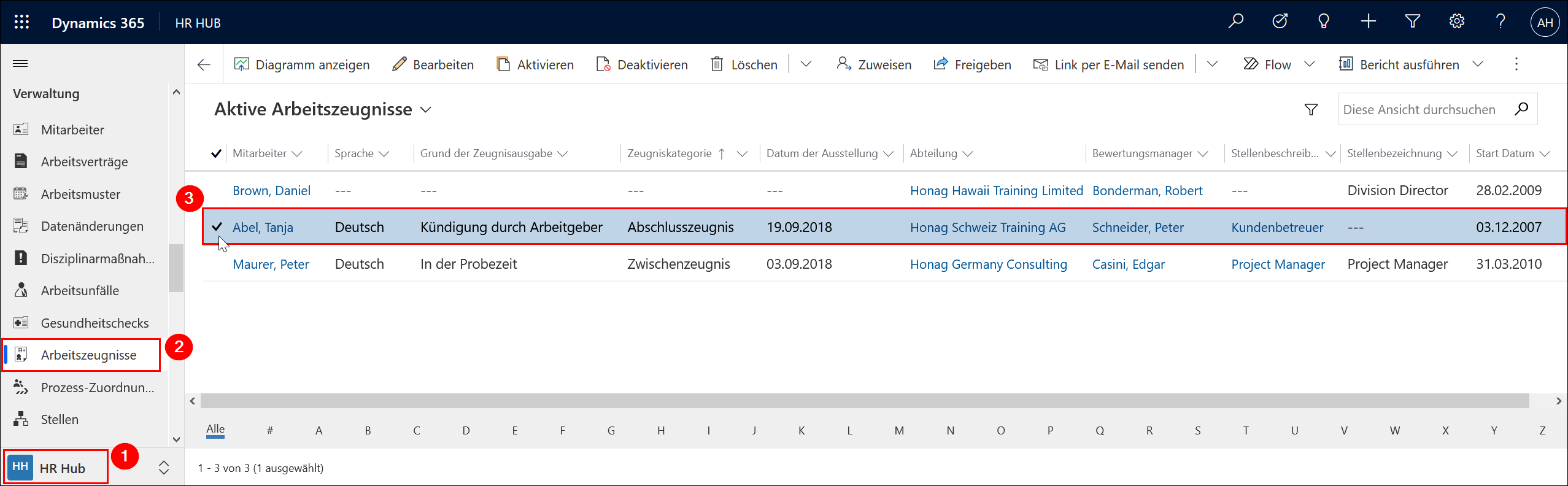Expand Bericht ausführen dropdown

tap(1477, 64)
